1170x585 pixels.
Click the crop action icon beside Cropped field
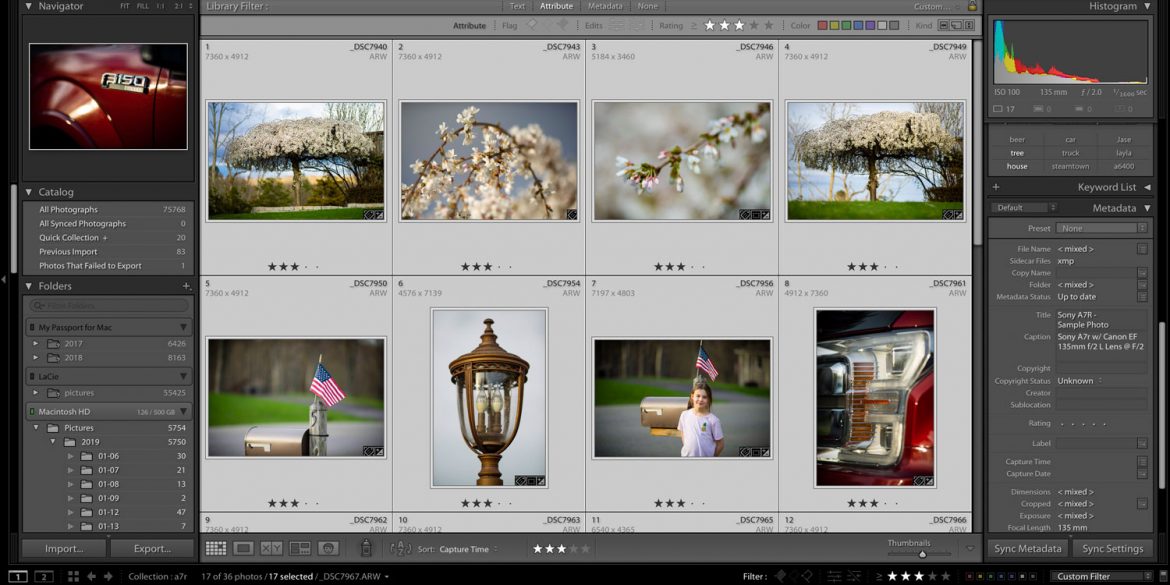click(x=1142, y=504)
